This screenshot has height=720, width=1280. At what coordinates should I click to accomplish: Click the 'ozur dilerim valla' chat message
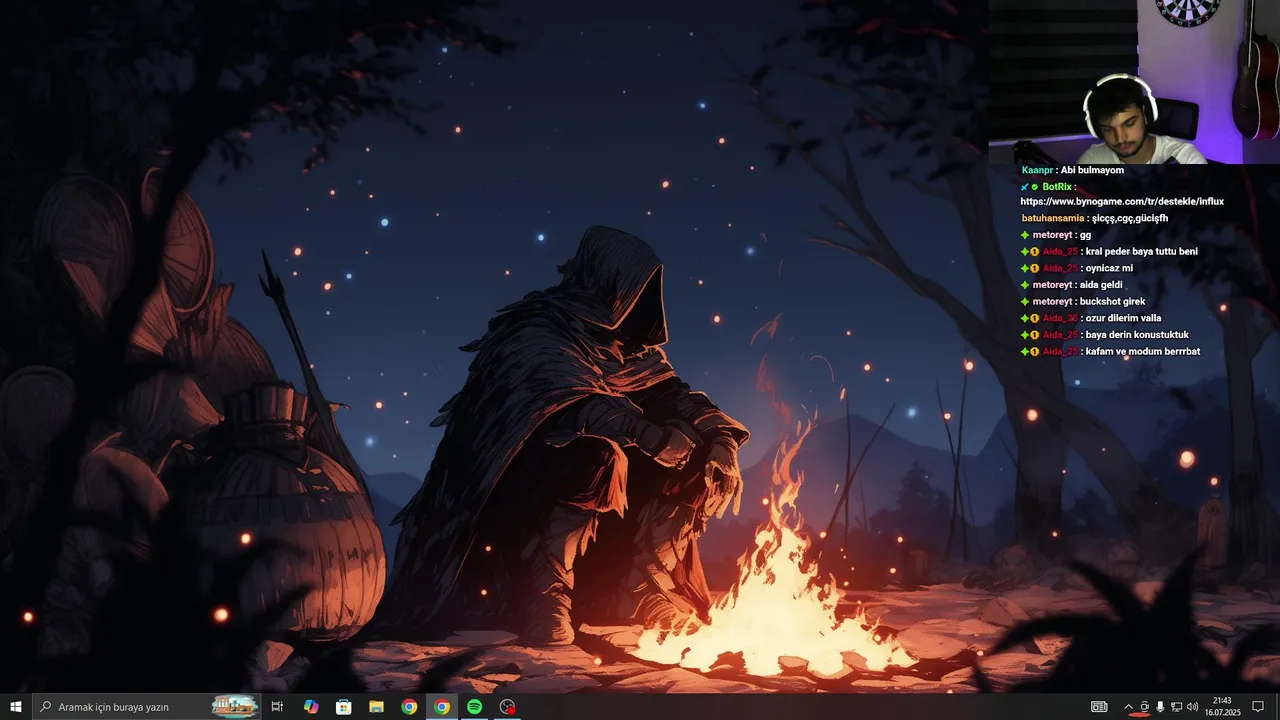(1091, 318)
